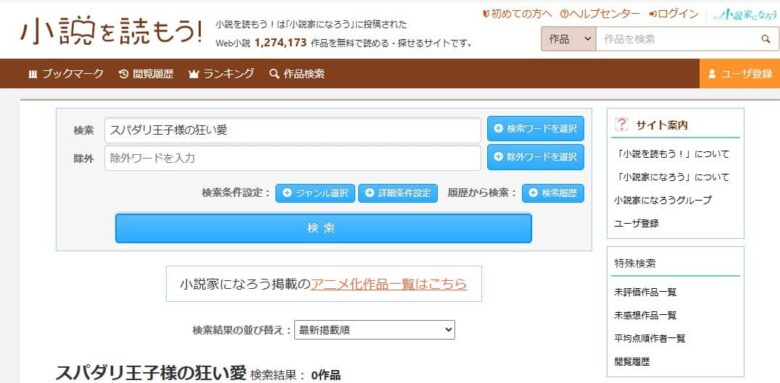Image resolution: width=780 pixels, height=383 pixels.
Task: Click the large blue 検索 button
Action: click(323, 228)
